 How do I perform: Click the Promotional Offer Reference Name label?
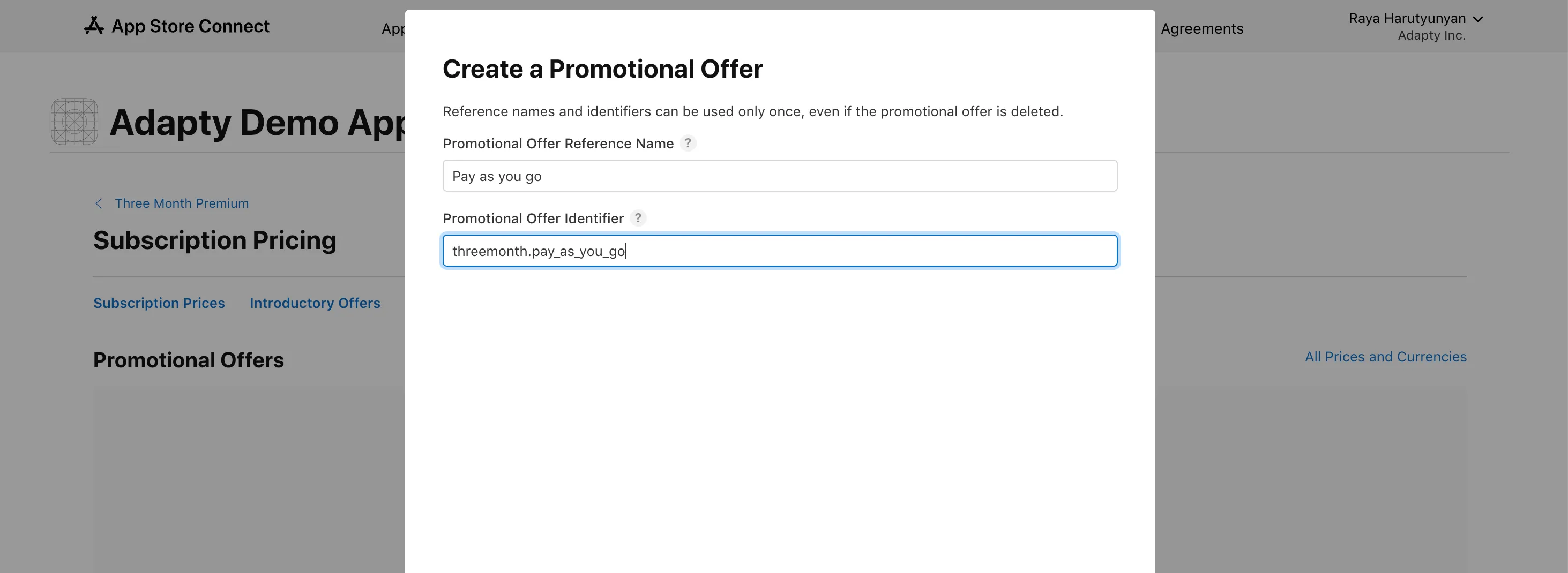557,144
